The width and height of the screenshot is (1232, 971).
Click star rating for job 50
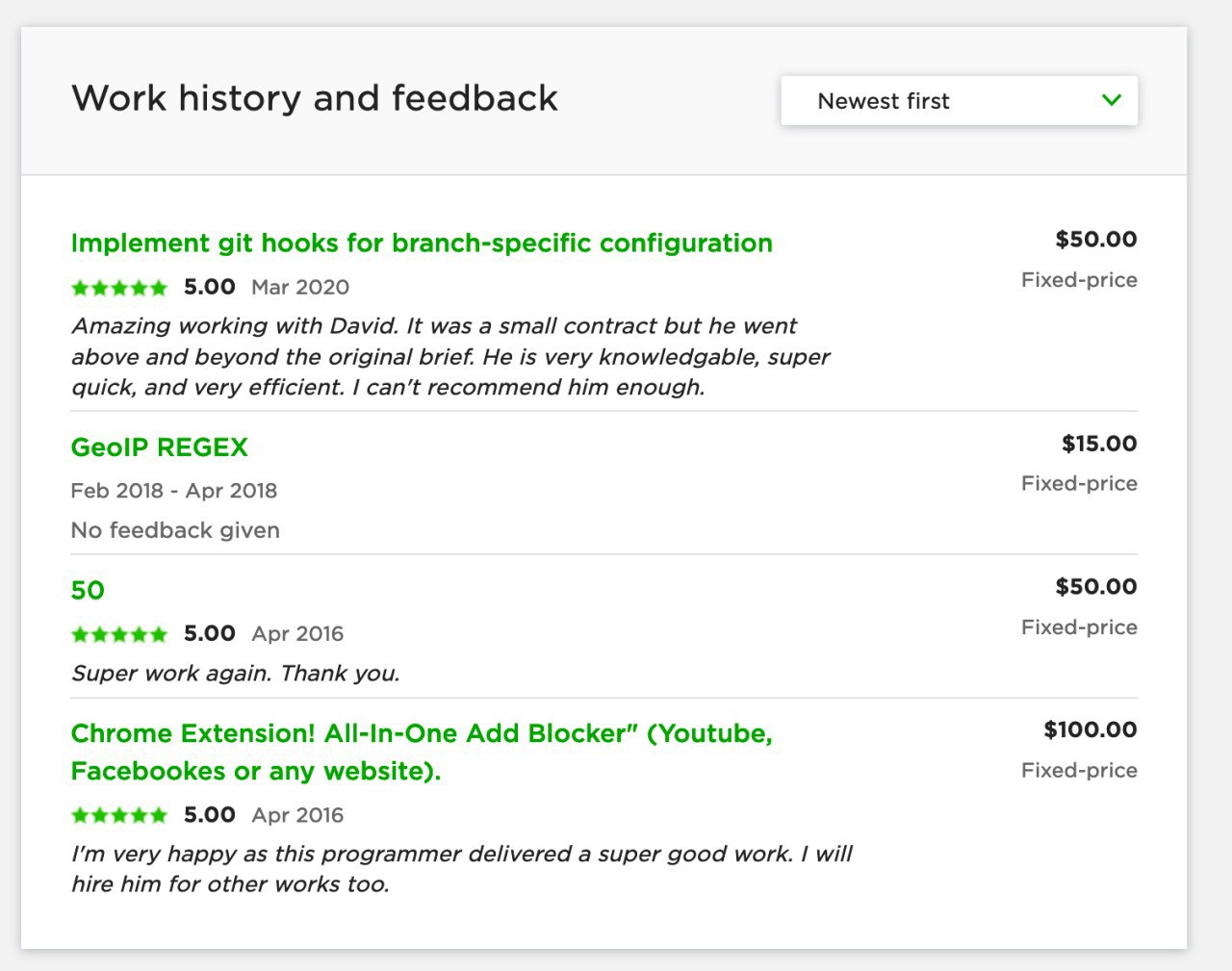click(x=119, y=633)
